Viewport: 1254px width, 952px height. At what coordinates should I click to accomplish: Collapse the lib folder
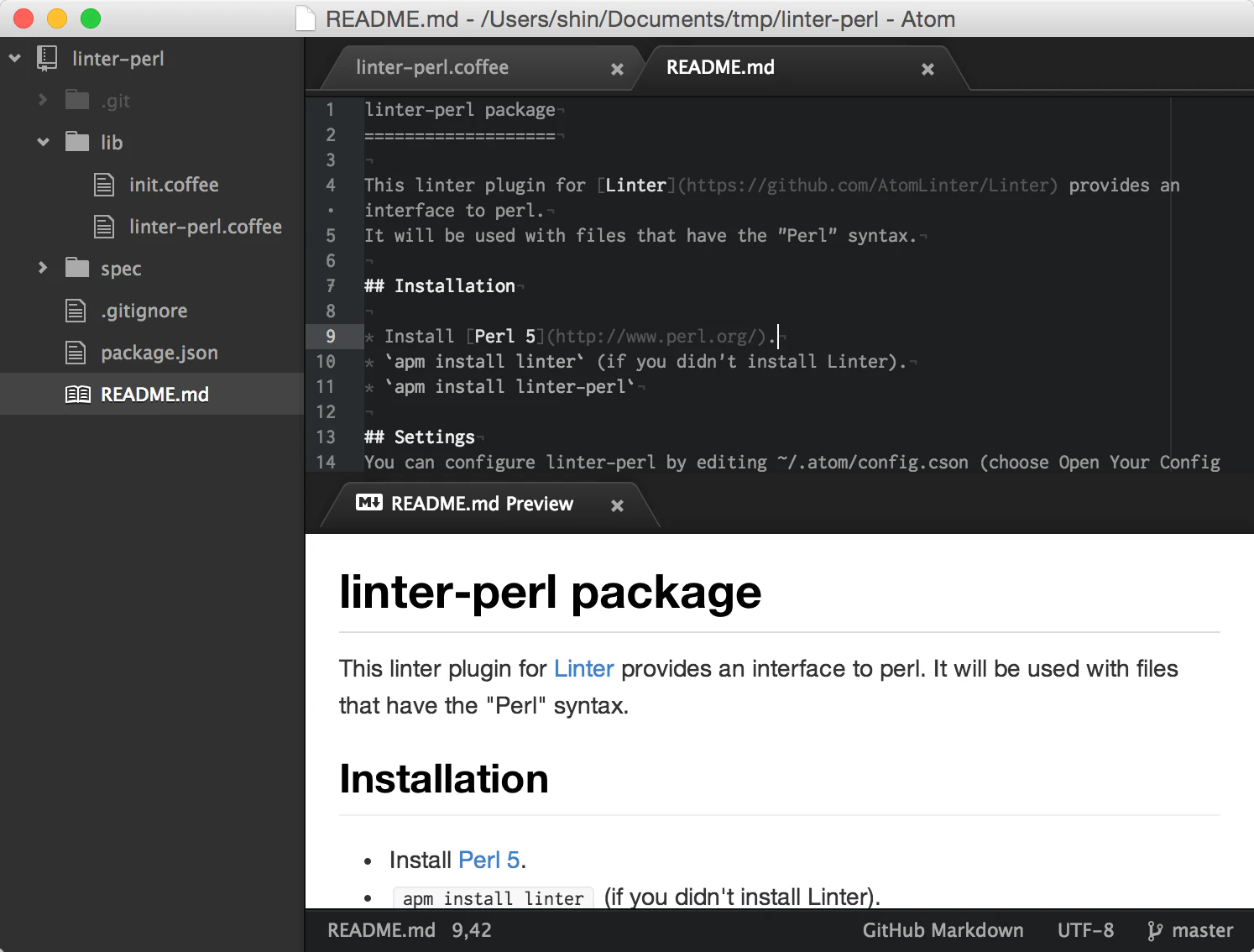coord(43,142)
